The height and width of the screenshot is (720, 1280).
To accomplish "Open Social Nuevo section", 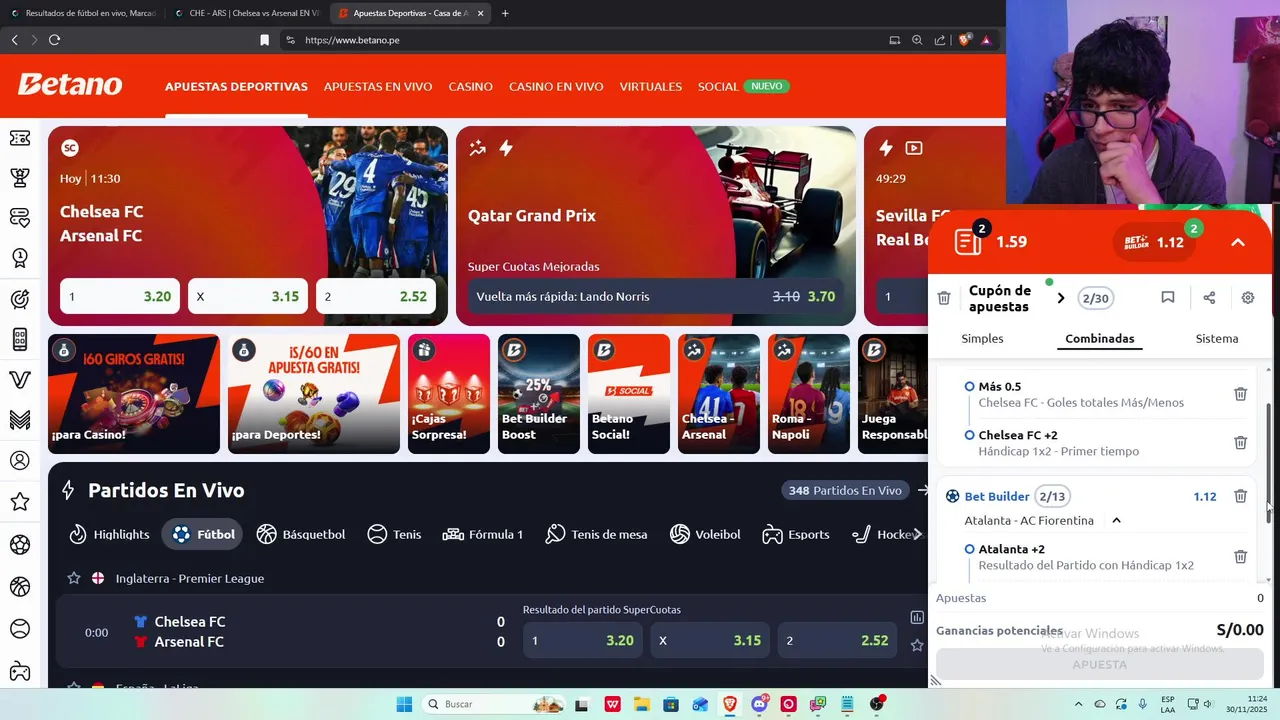I will [743, 86].
